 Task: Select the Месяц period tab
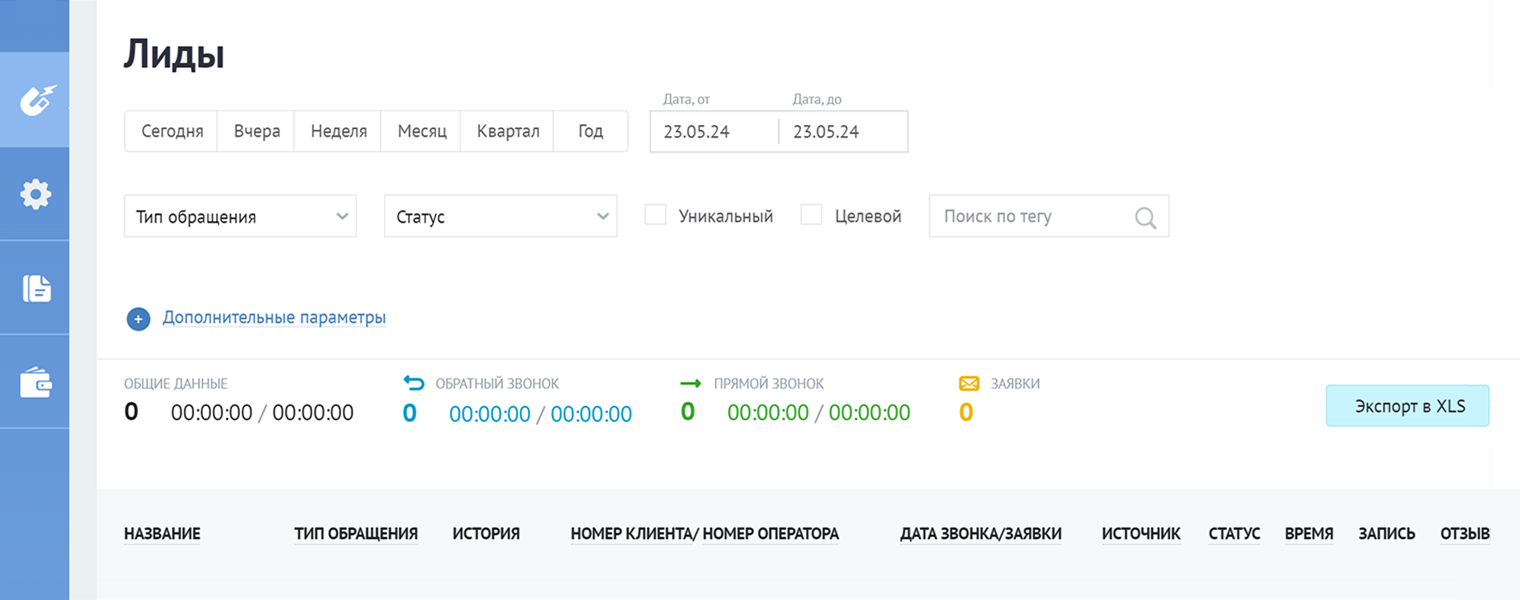(421, 131)
